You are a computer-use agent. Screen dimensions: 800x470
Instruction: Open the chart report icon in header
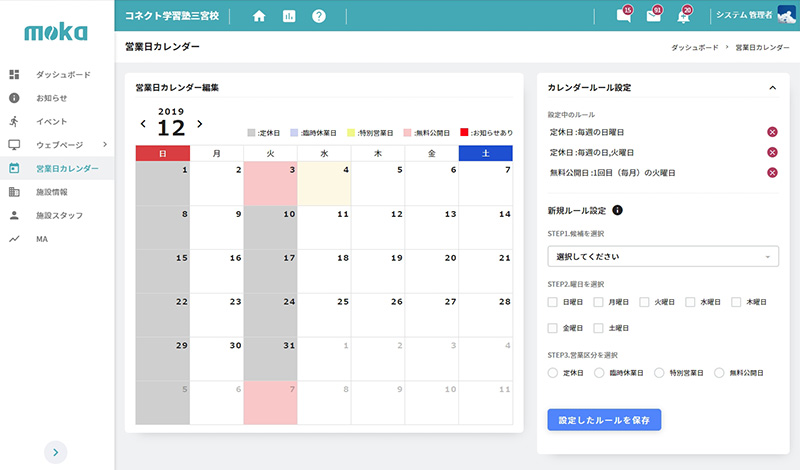pyautogui.click(x=289, y=16)
